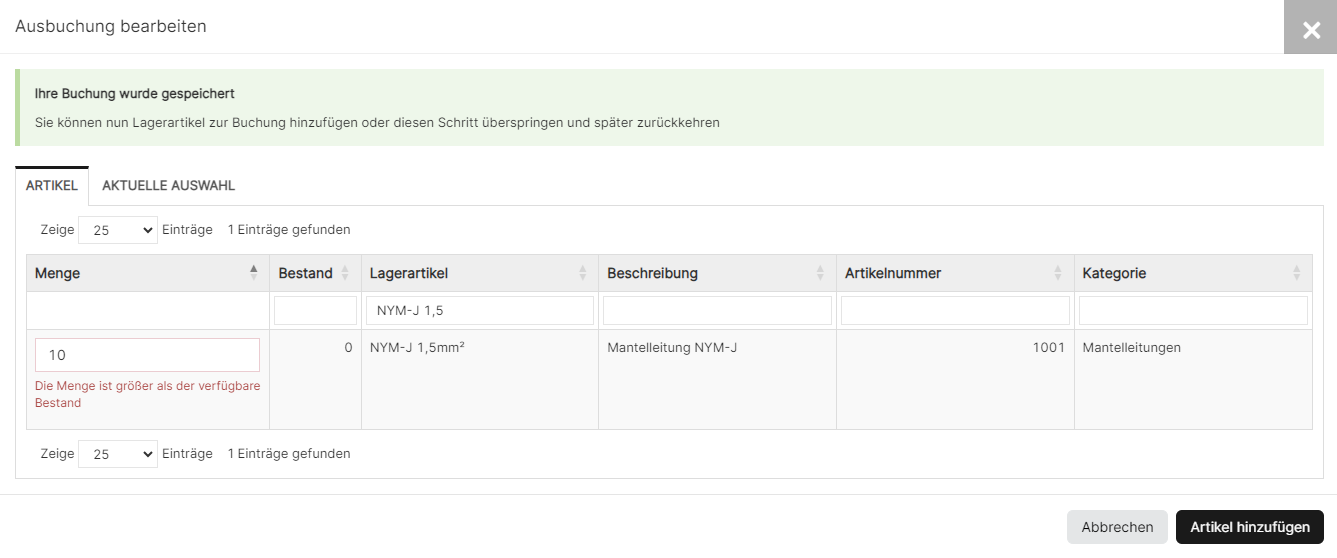Click the Lagerartikel filter containing NYM-J 1,5
This screenshot has height=558, width=1337.
(480, 311)
